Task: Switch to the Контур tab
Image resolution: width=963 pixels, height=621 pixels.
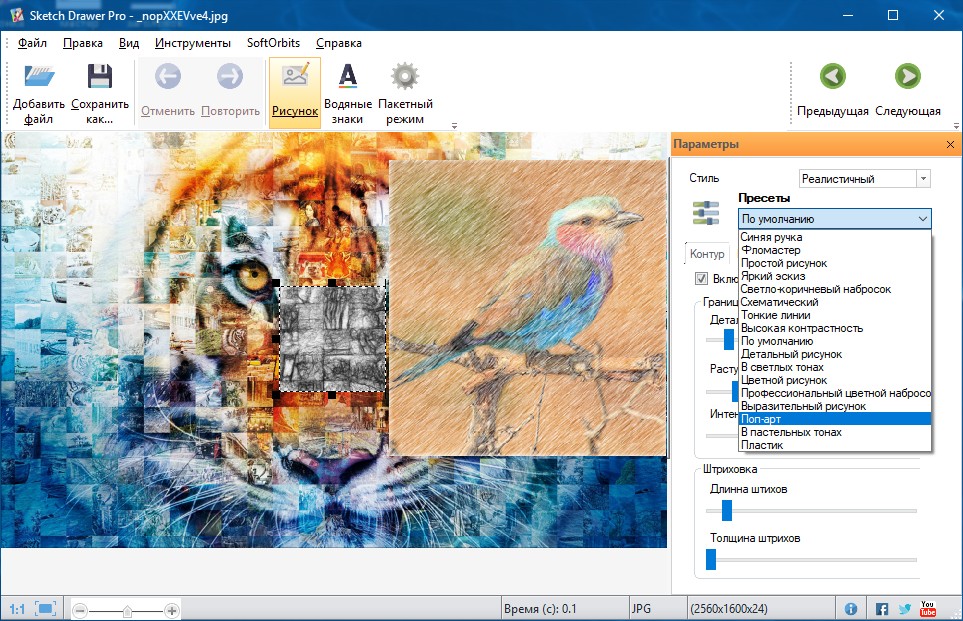Action: [x=707, y=253]
